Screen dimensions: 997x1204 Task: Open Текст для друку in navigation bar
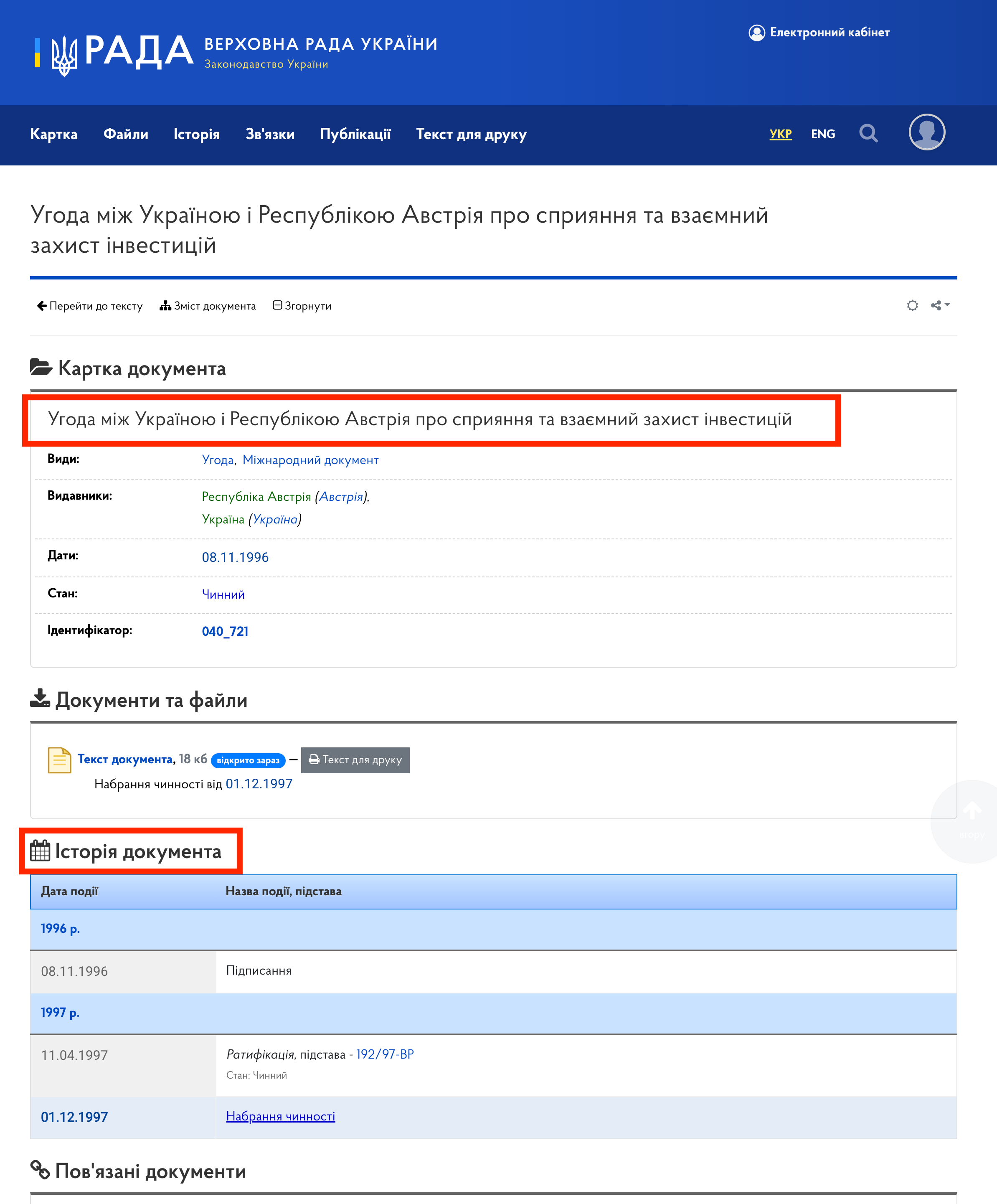tap(471, 134)
